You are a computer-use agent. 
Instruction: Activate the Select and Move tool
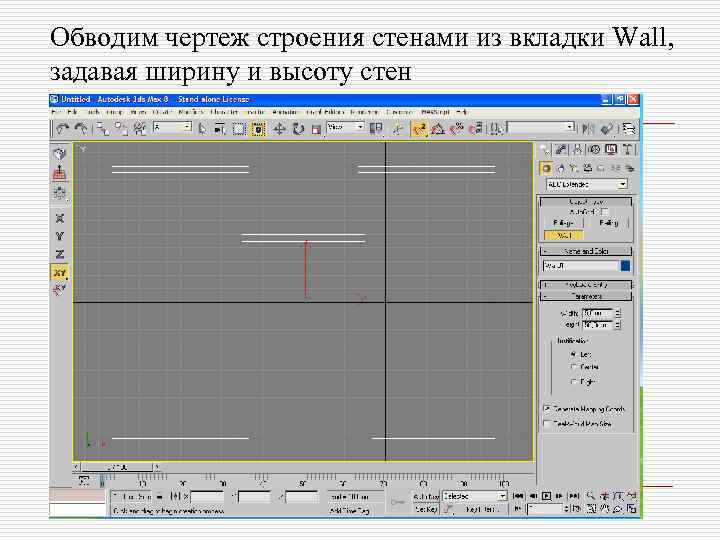[x=279, y=129]
